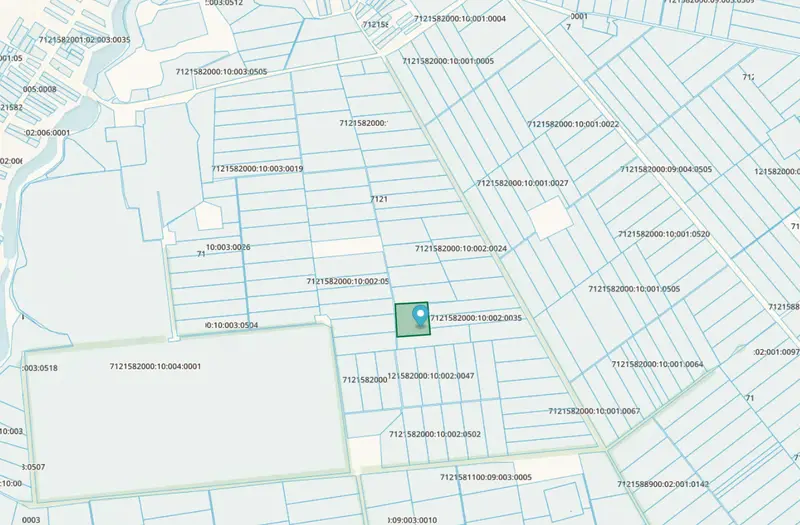
Task: Select parcel label ending 10:003:0026
Action: [228, 247]
